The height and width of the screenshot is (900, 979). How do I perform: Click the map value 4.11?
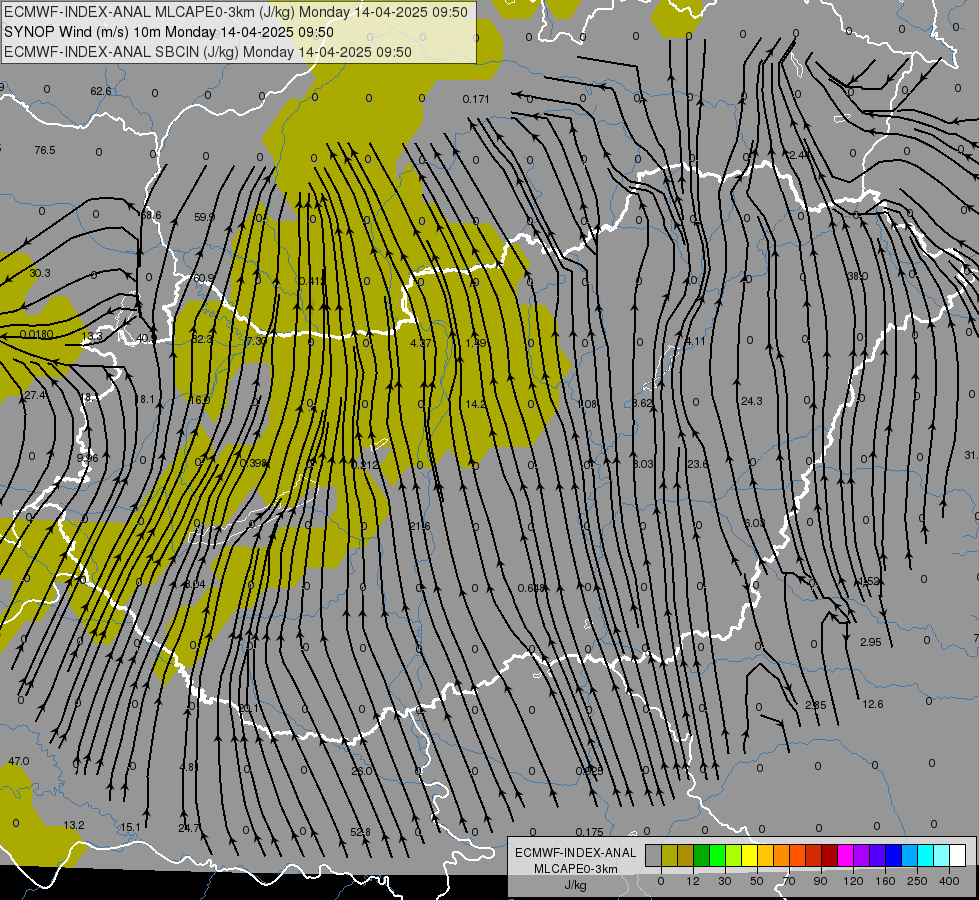tap(695, 341)
